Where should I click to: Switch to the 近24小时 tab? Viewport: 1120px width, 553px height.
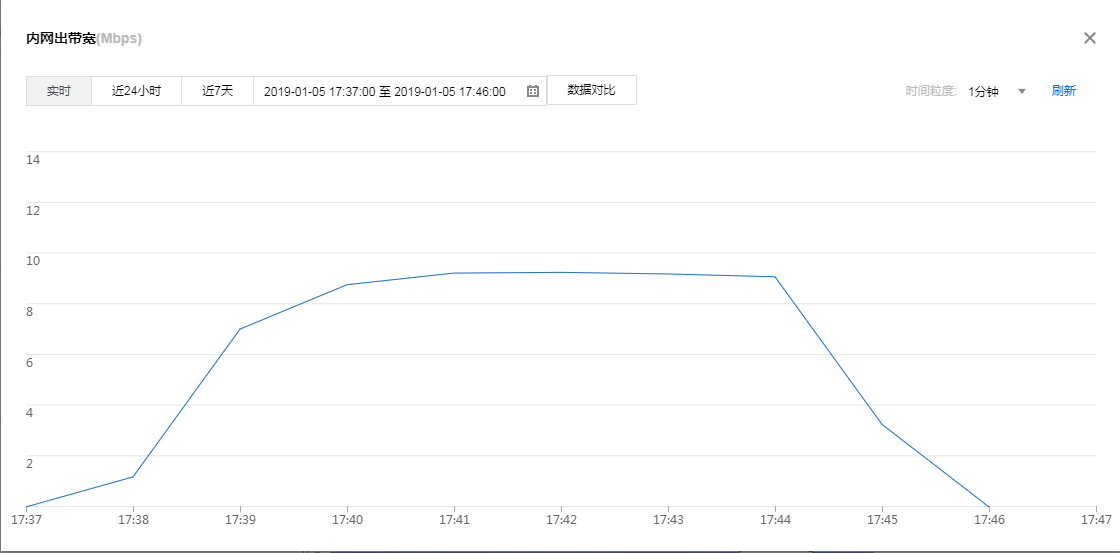[x=136, y=91]
